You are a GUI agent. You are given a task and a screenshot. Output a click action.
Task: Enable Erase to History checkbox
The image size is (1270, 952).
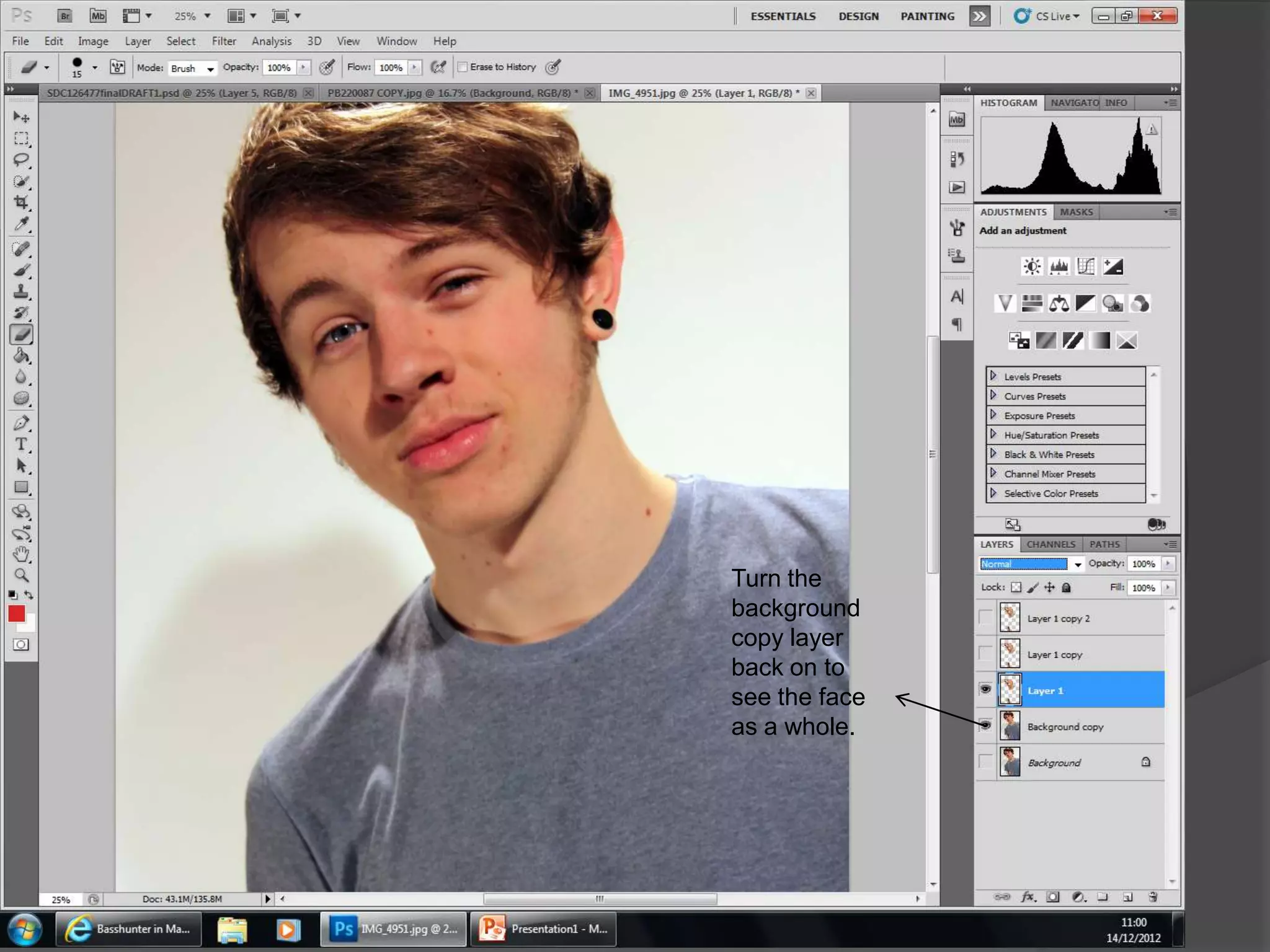coord(462,67)
